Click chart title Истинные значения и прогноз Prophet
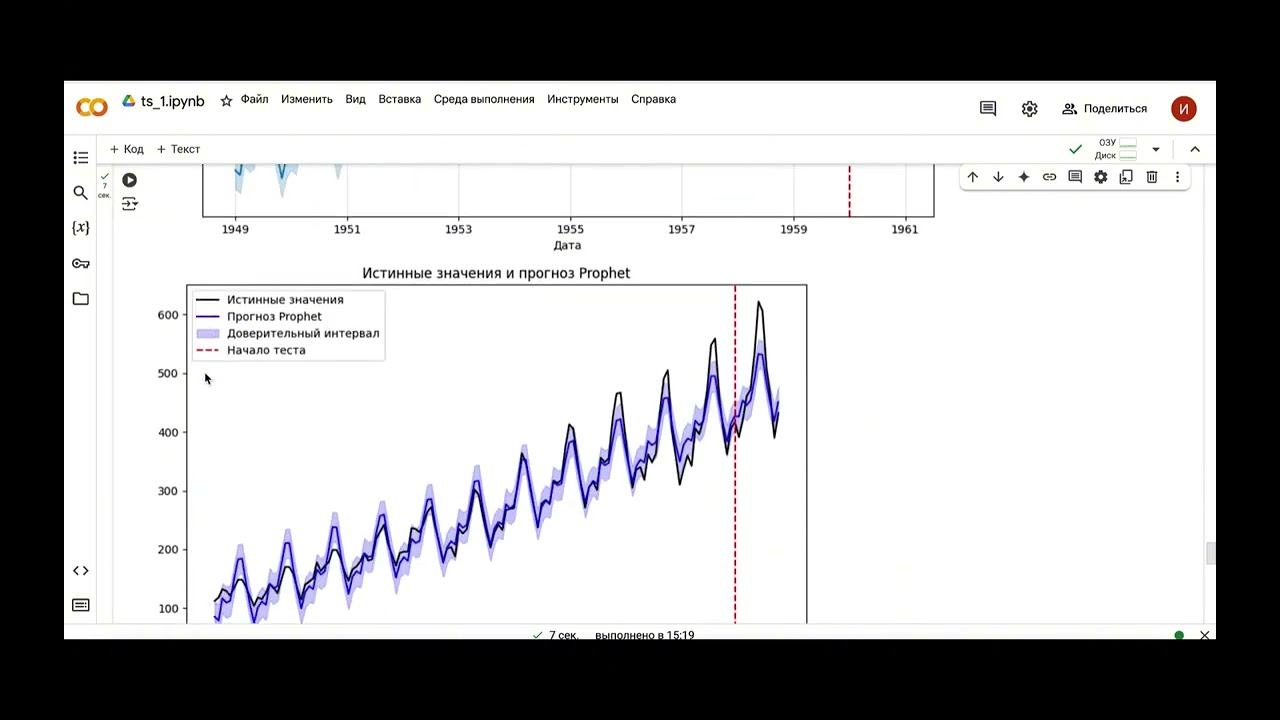The image size is (1280, 720). [496, 273]
